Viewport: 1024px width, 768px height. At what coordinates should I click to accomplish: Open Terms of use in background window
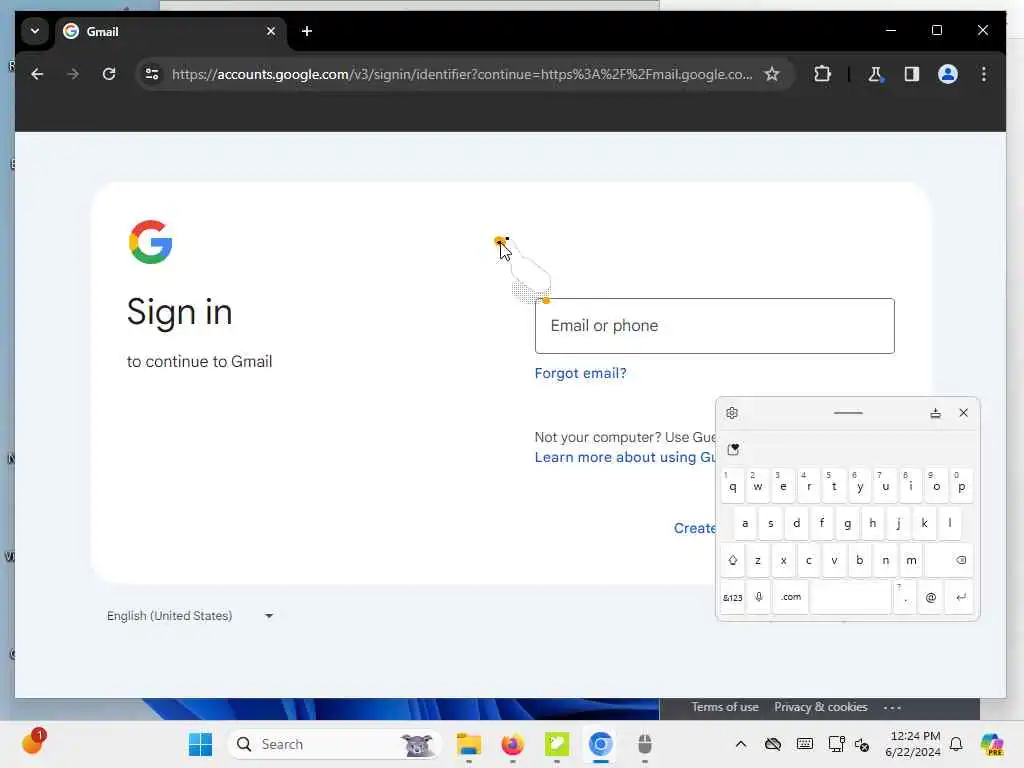(x=725, y=707)
